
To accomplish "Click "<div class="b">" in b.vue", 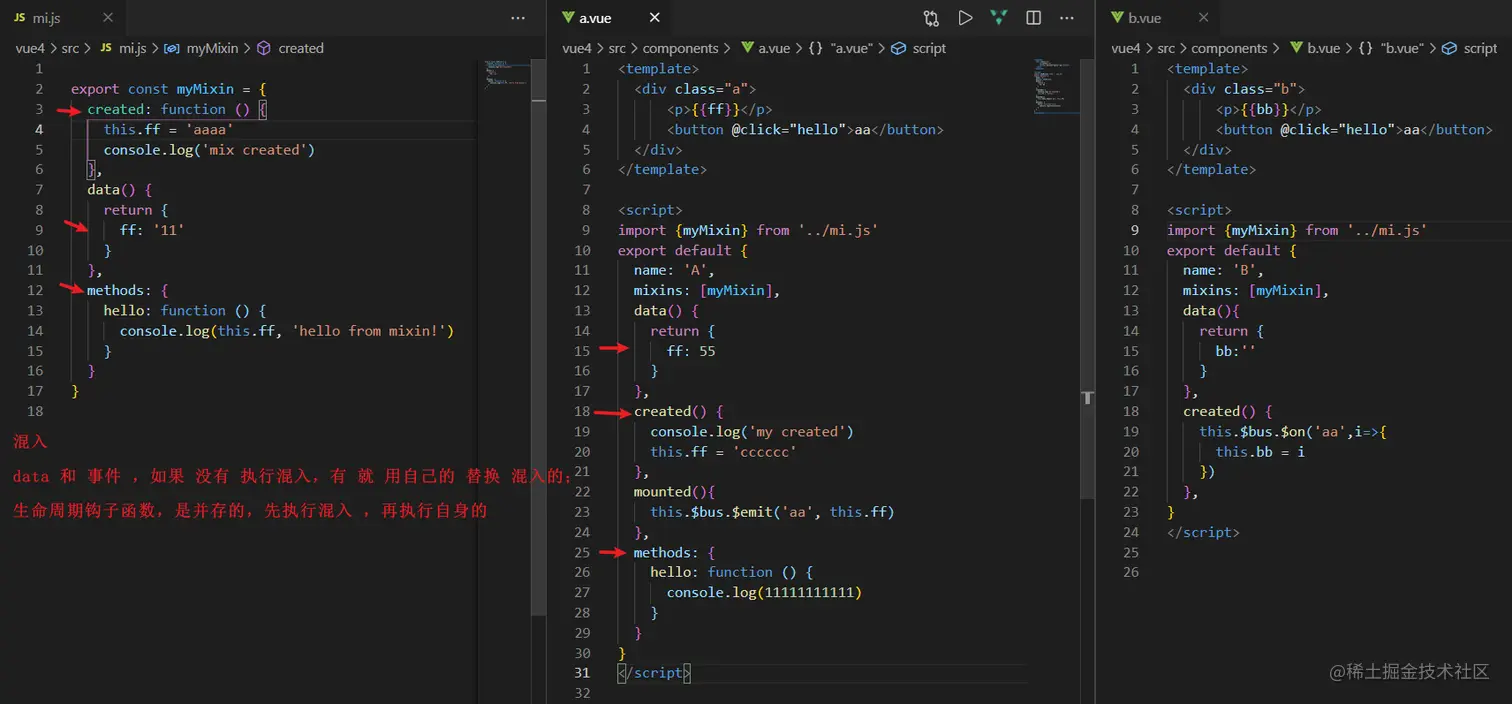I will coord(1244,89).
